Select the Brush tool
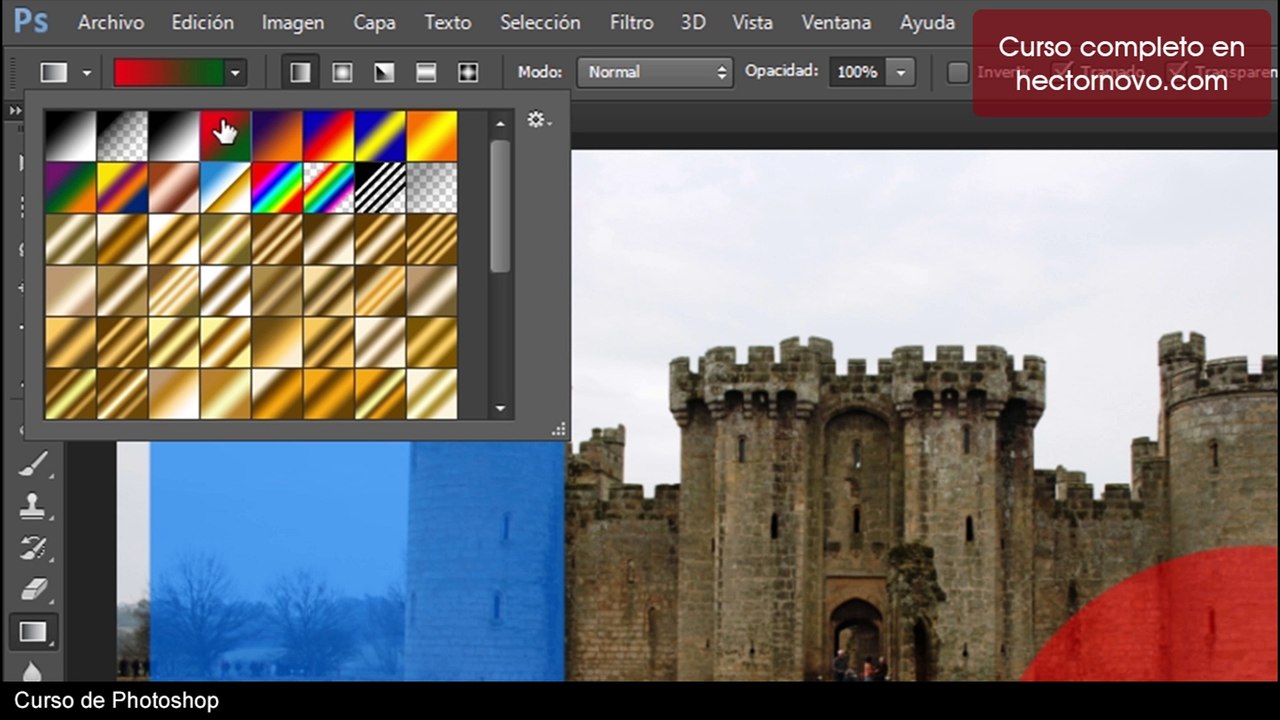This screenshot has width=1280, height=720. 33,464
